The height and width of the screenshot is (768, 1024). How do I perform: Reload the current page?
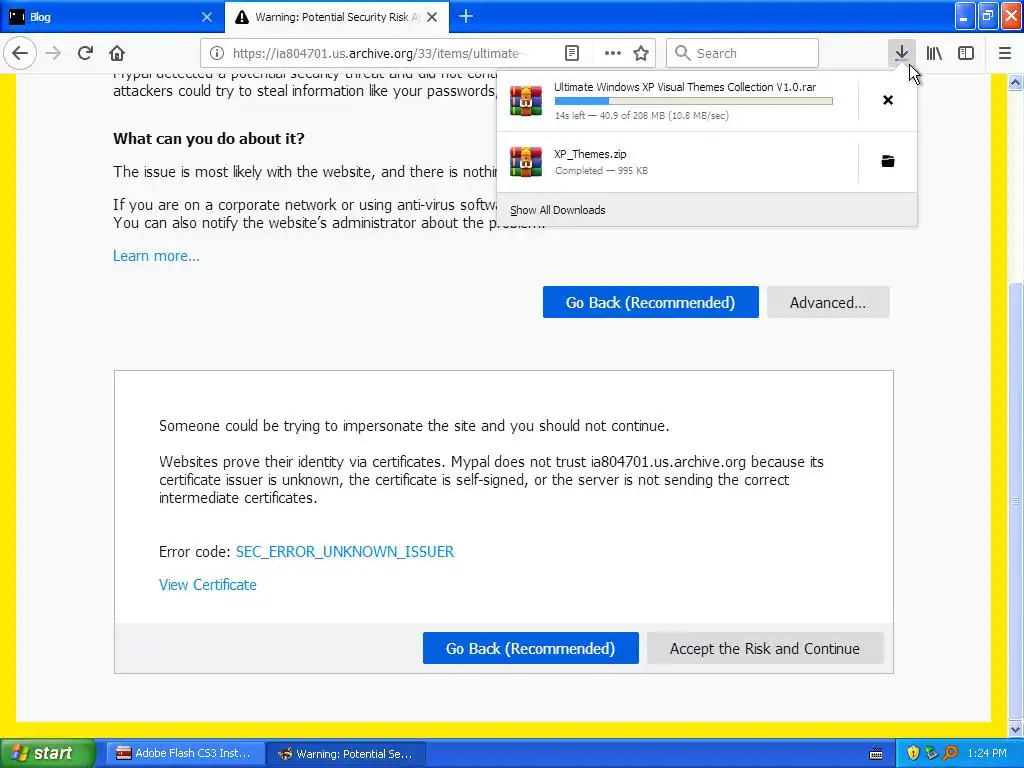(x=85, y=53)
